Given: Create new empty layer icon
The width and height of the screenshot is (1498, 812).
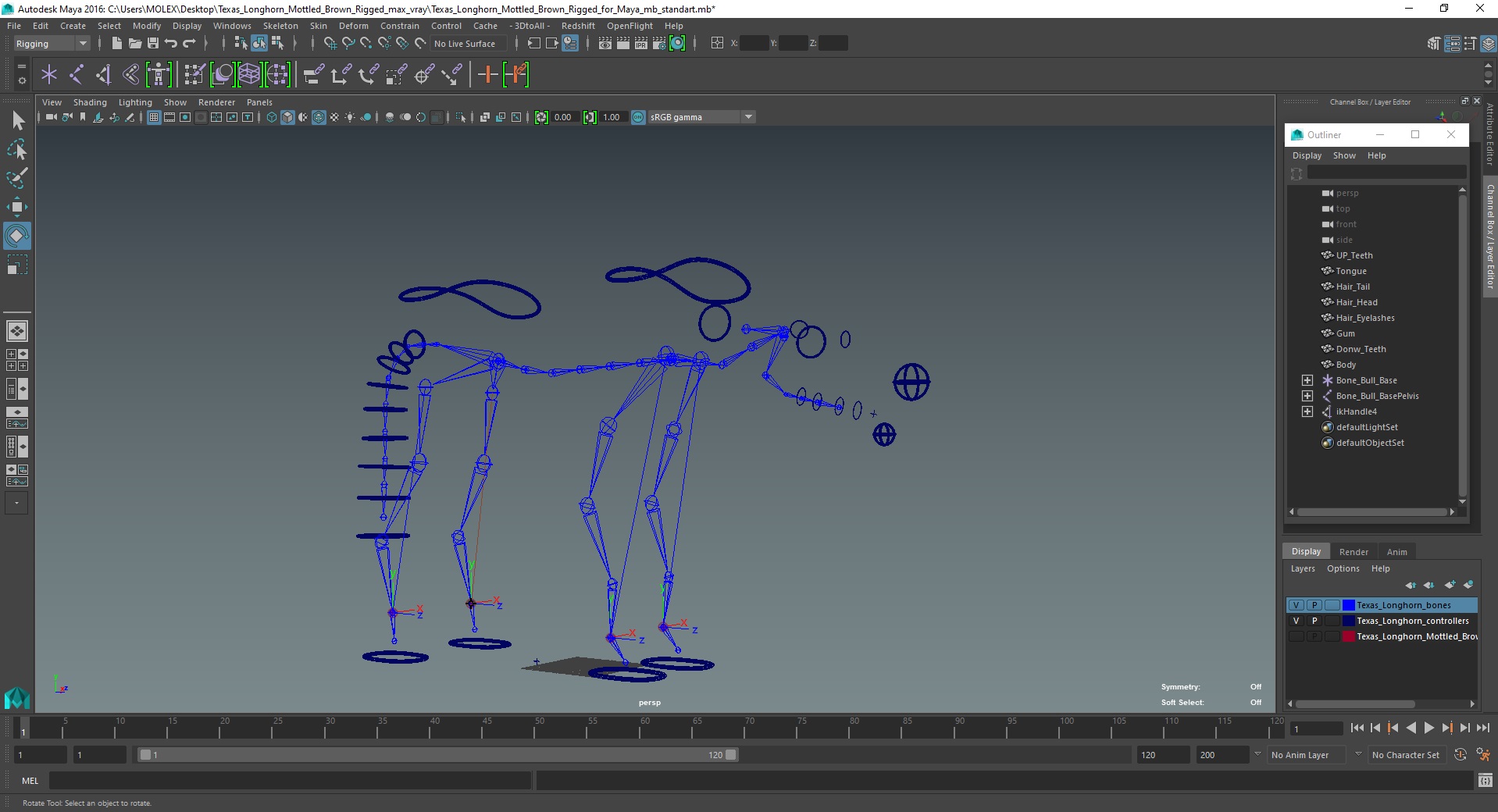Looking at the screenshot, I should pos(1450,585).
